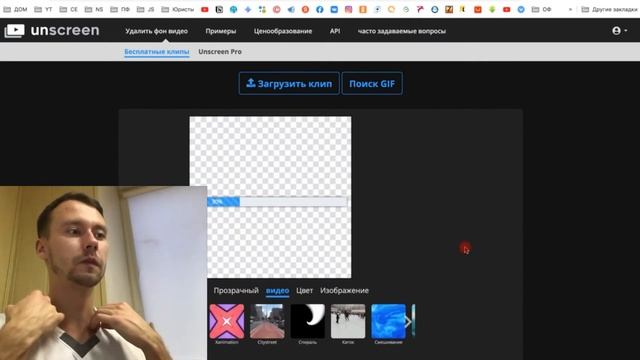Viewport: 640px width, 360px height.
Task: Click the Загрузить клип button
Action: tap(289, 84)
